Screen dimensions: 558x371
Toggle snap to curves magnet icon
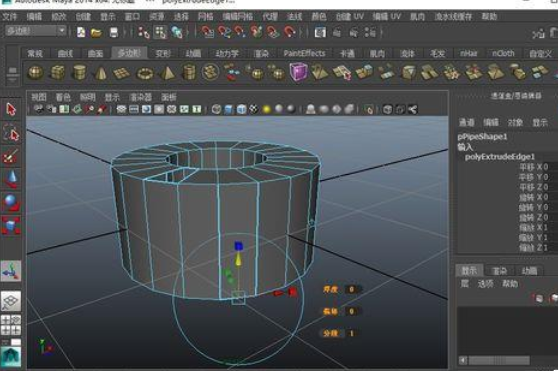[x=224, y=32]
